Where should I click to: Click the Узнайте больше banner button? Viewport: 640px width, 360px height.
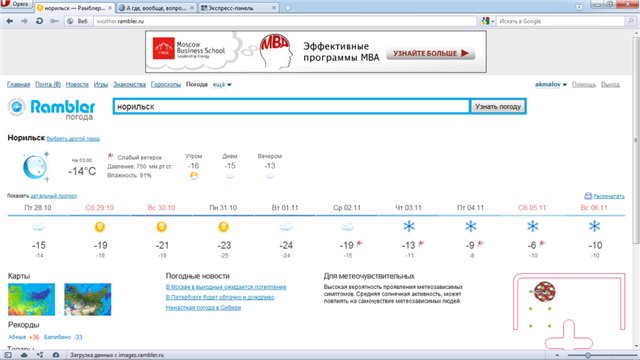[x=431, y=53]
